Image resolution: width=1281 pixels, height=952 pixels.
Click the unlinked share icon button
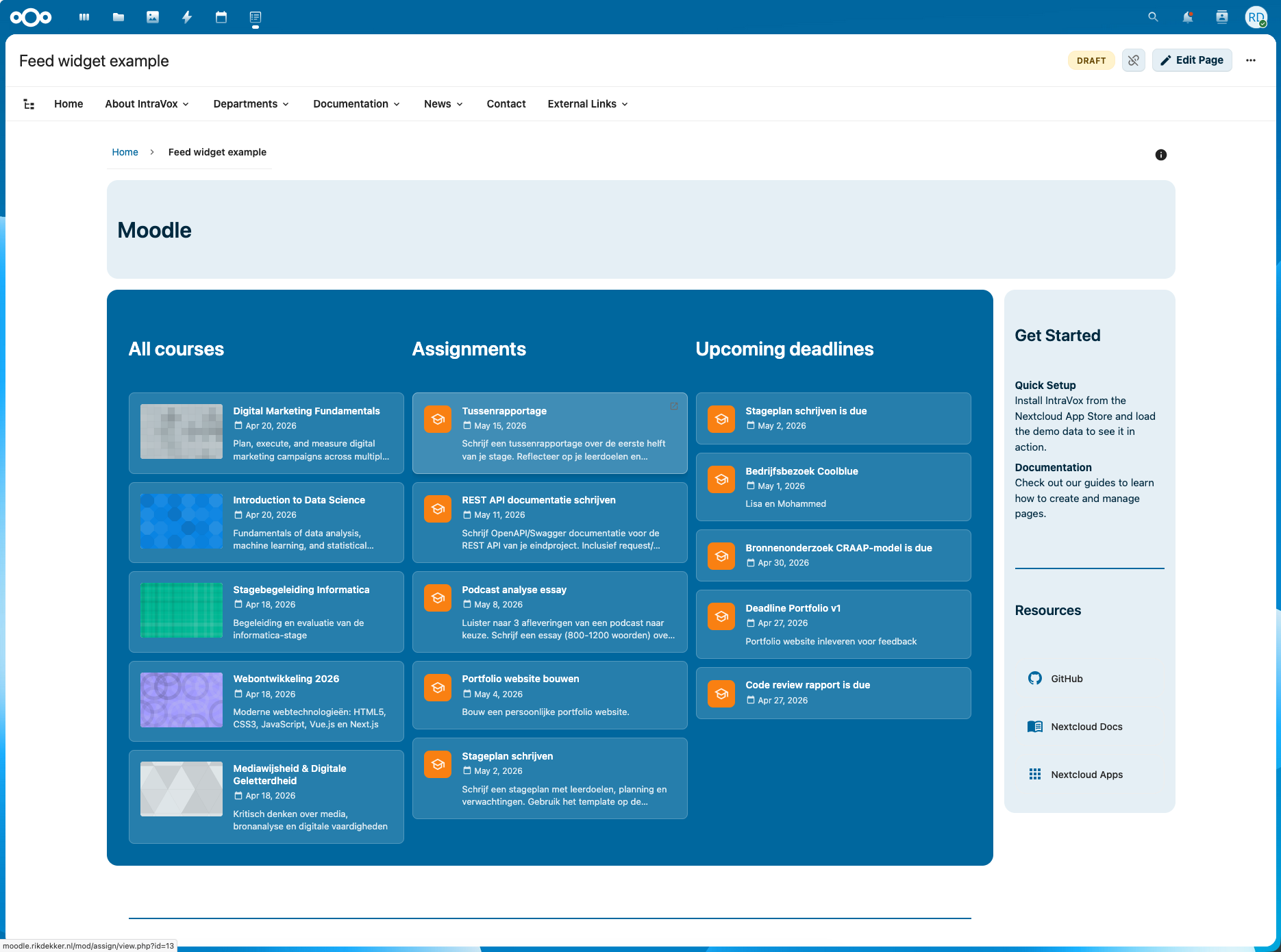point(1134,60)
